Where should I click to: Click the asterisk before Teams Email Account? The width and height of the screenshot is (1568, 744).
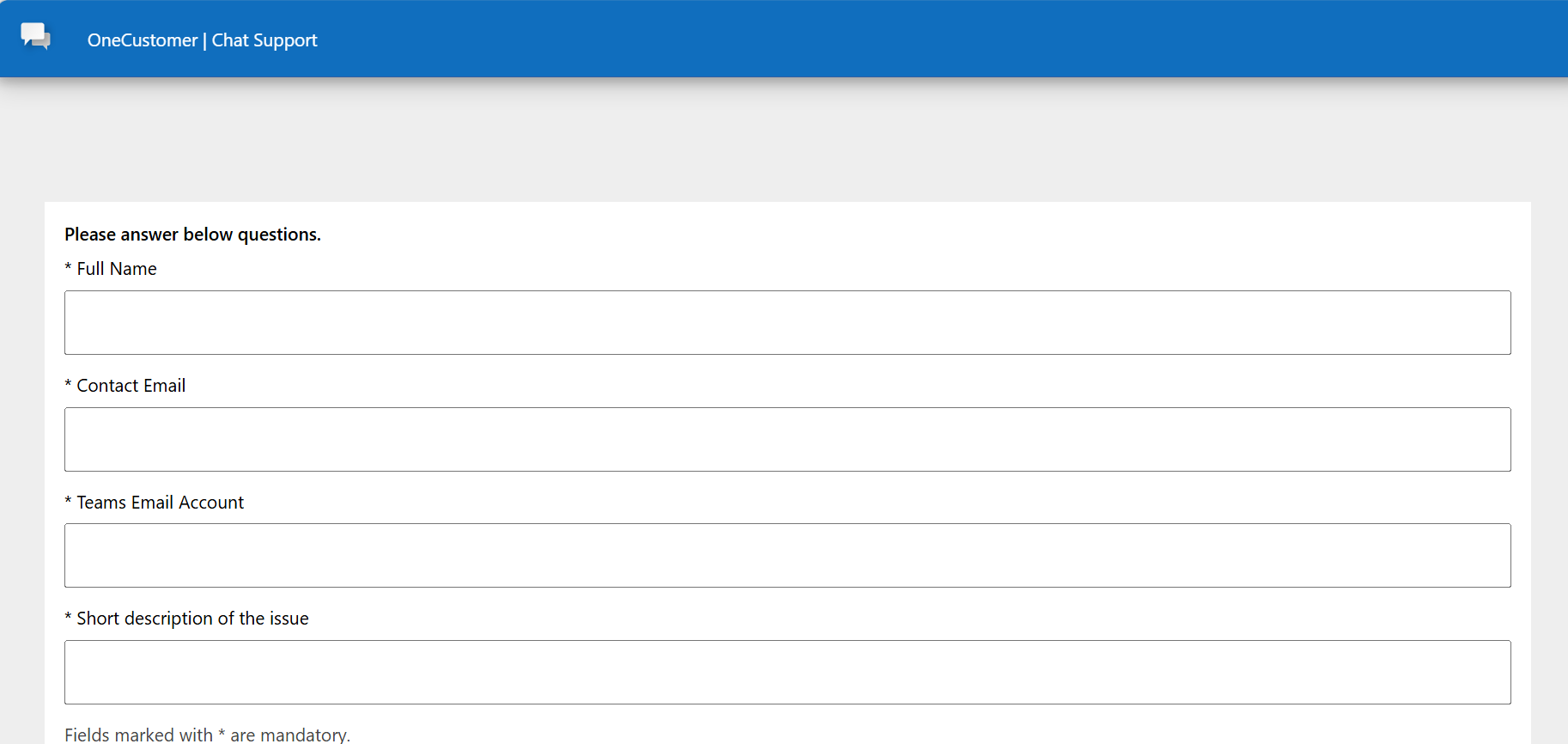68,501
